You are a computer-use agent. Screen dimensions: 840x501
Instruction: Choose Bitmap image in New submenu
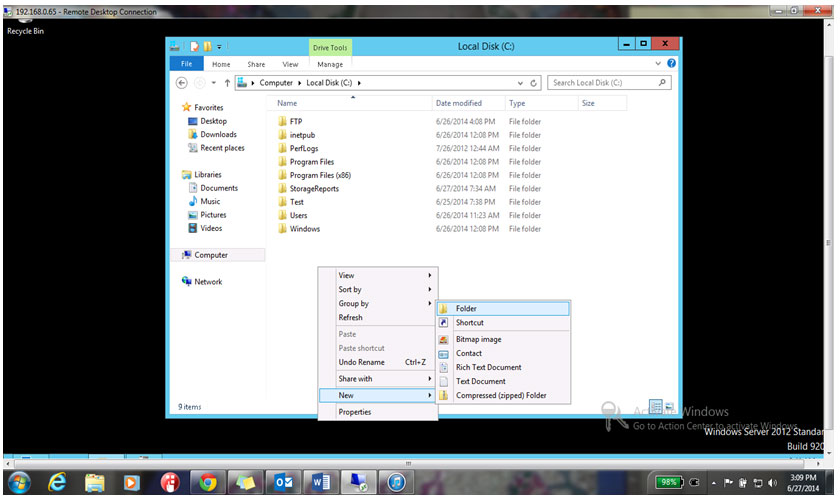503,339
